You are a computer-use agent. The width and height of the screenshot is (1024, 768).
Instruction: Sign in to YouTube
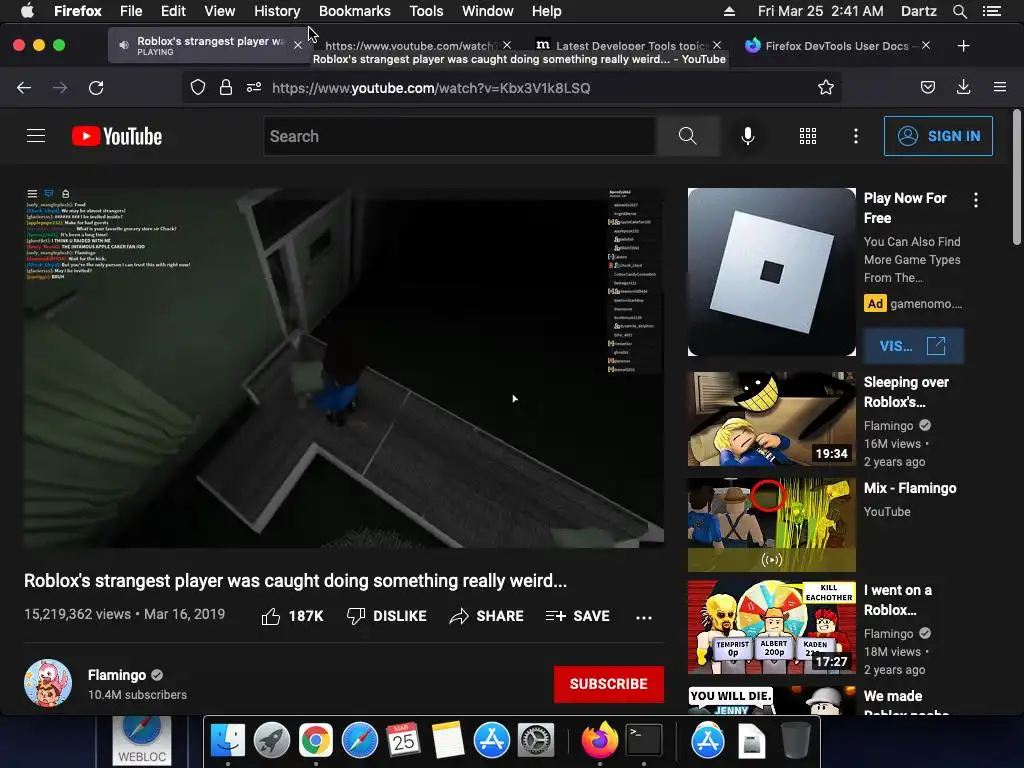click(x=938, y=136)
